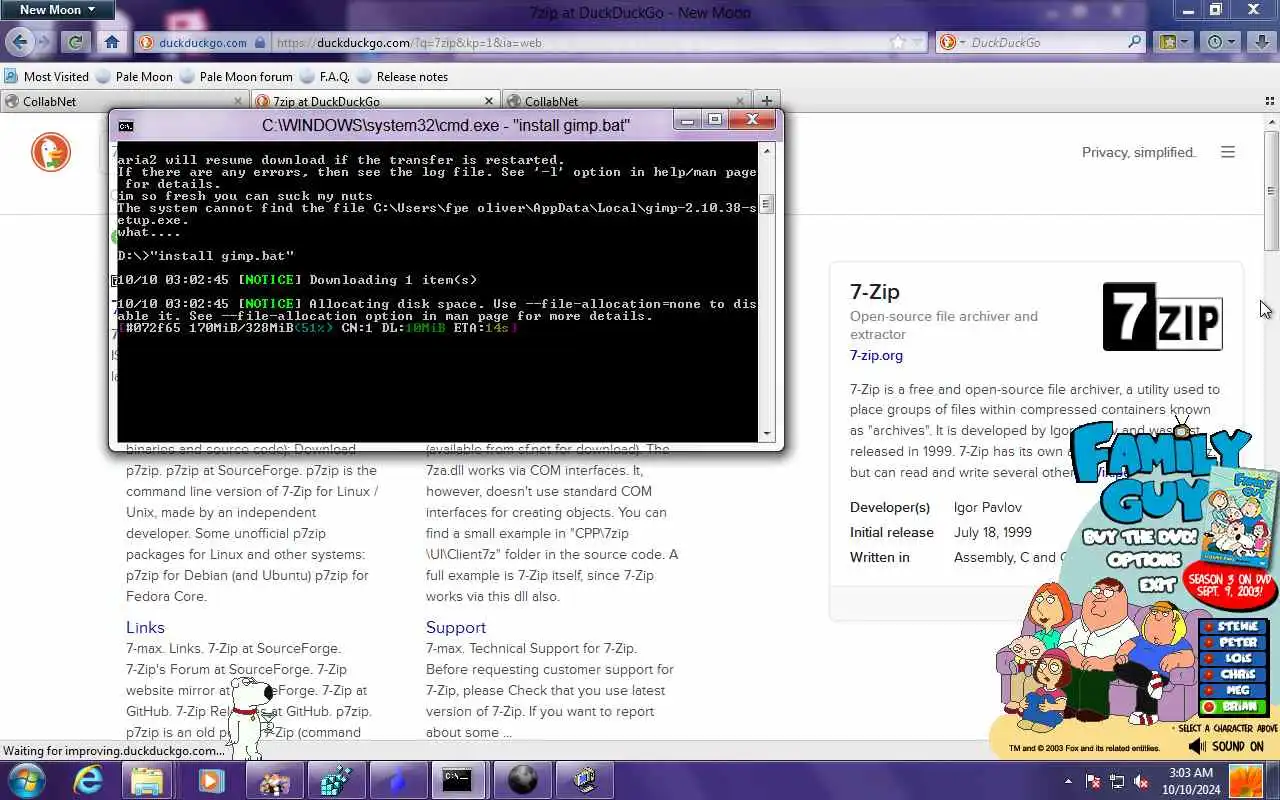Viewport: 1280px width, 800px height.
Task: Open the computer monitor taskbar icon
Action: coord(585,780)
